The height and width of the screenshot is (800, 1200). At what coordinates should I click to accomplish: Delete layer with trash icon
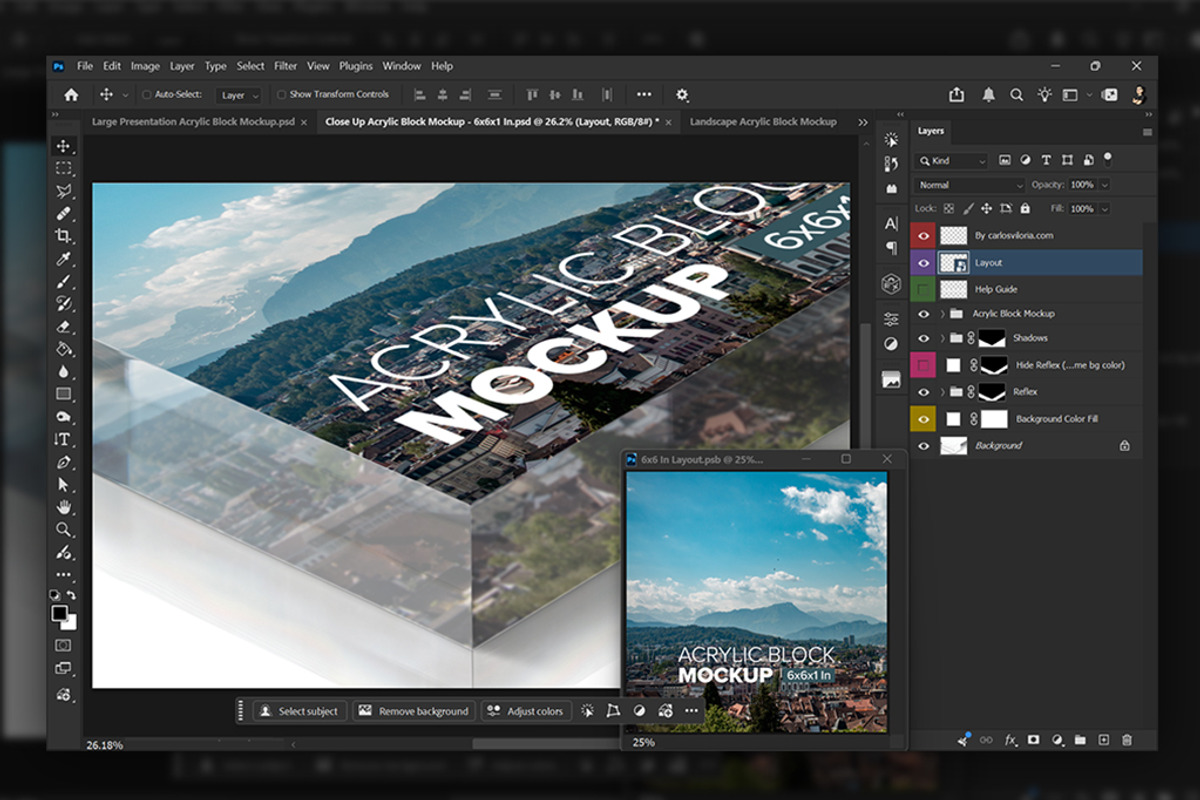pyautogui.click(x=1127, y=740)
